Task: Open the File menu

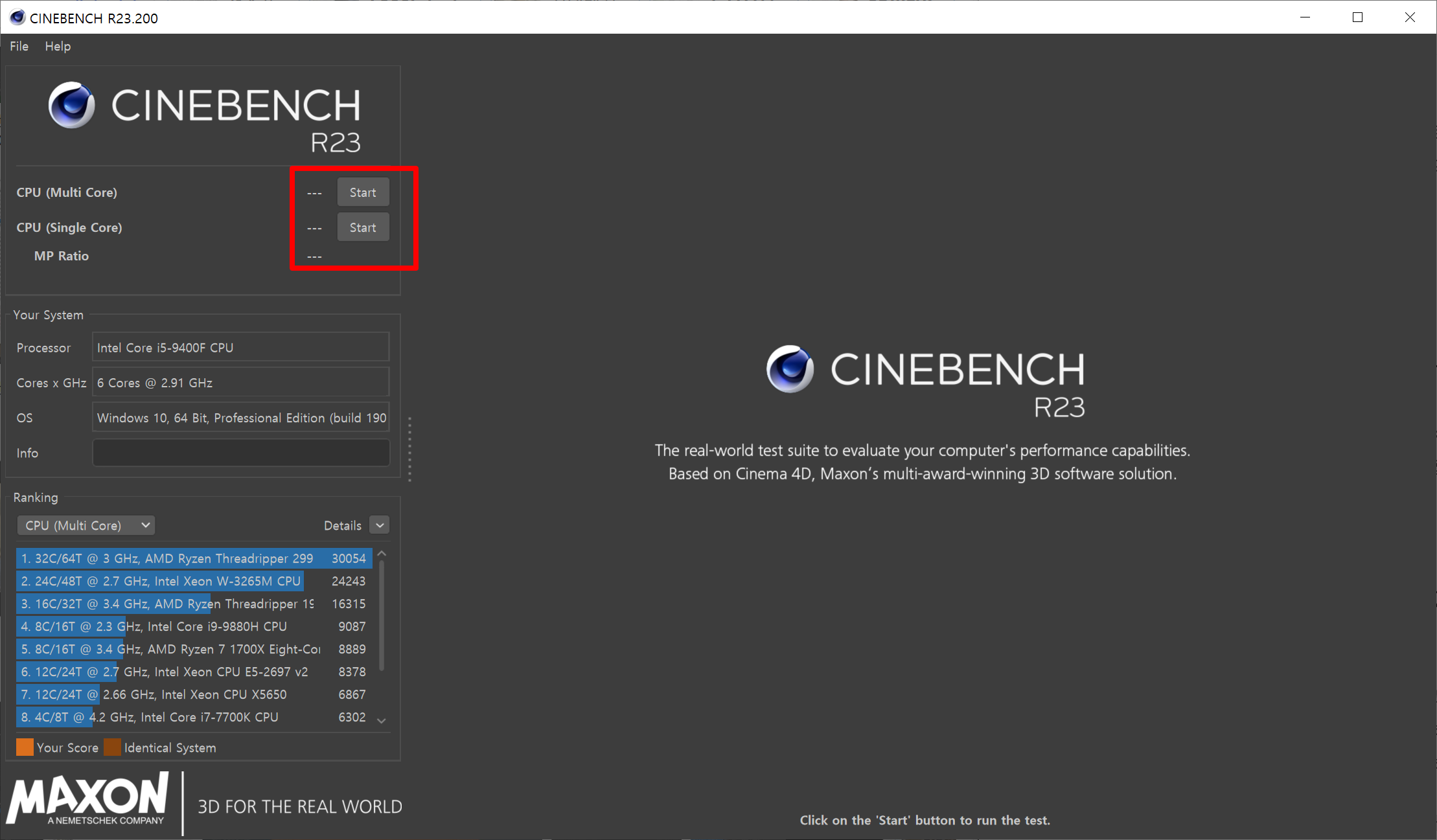Action: pos(19,46)
